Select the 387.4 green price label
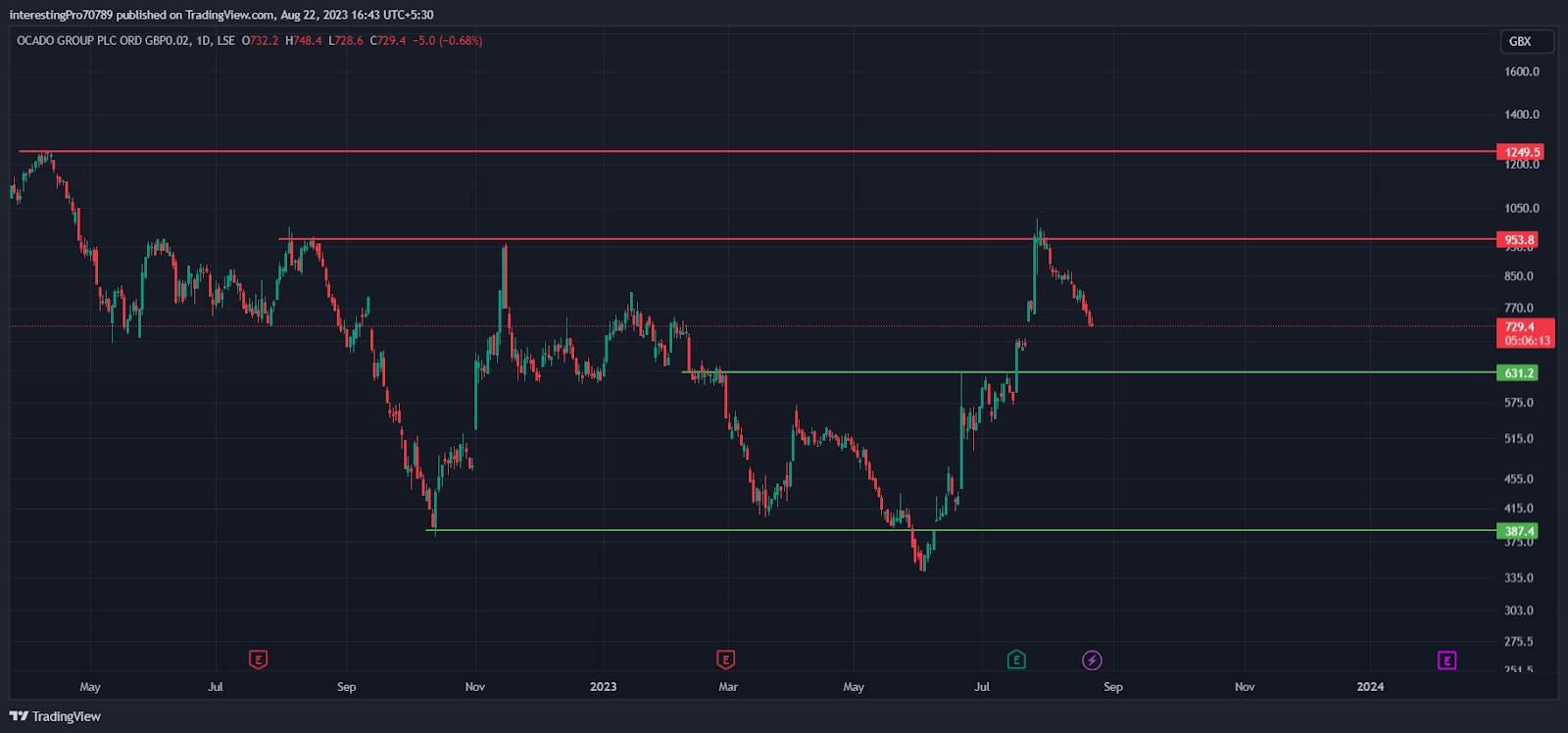 pyautogui.click(x=1518, y=531)
